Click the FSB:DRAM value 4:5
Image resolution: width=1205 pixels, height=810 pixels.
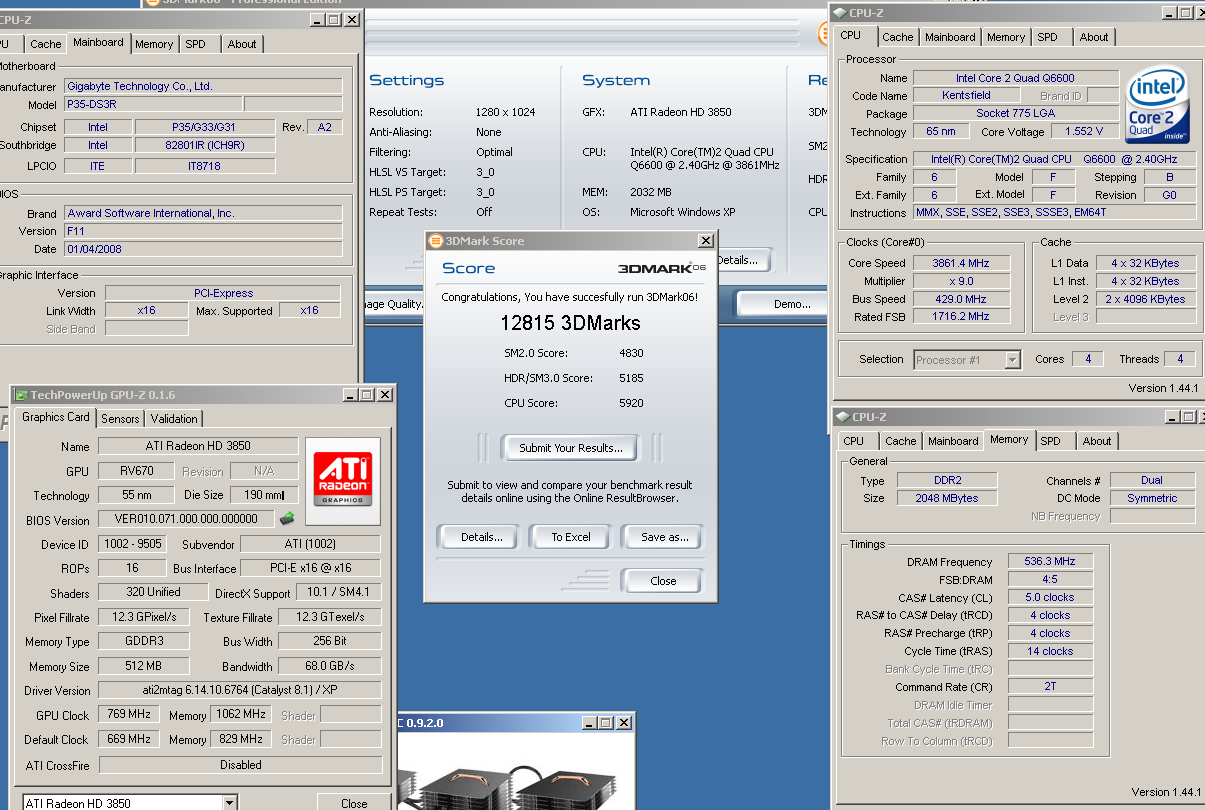[x=1050, y=579]
